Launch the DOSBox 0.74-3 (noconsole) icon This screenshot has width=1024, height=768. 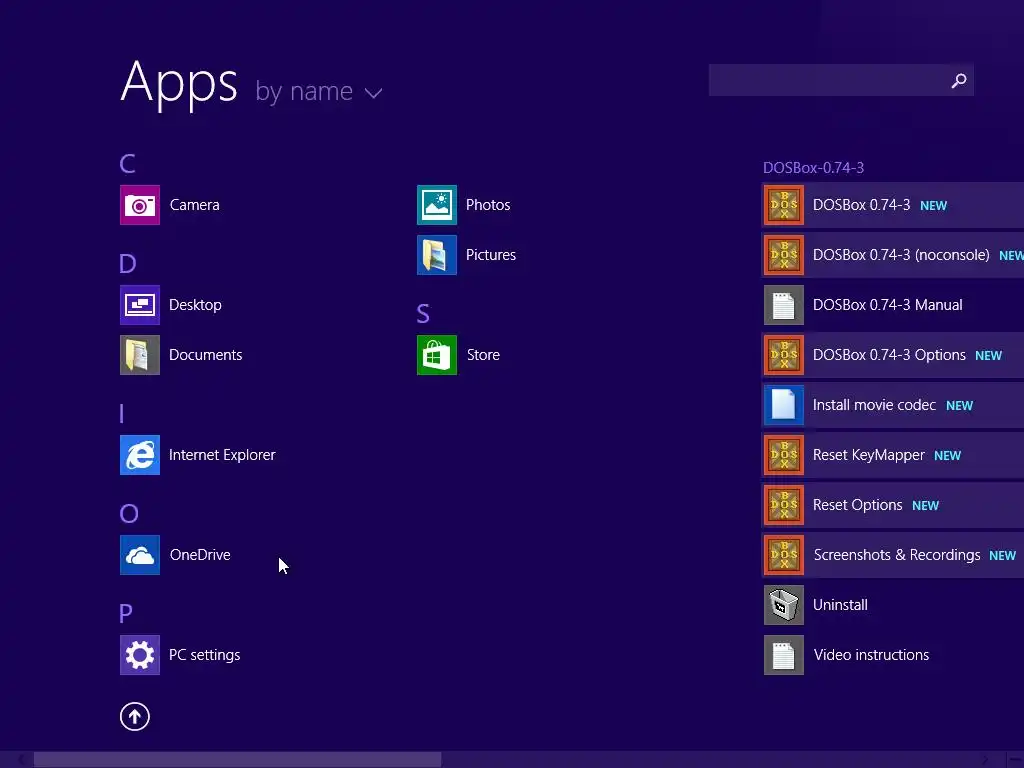coord(784,255)
